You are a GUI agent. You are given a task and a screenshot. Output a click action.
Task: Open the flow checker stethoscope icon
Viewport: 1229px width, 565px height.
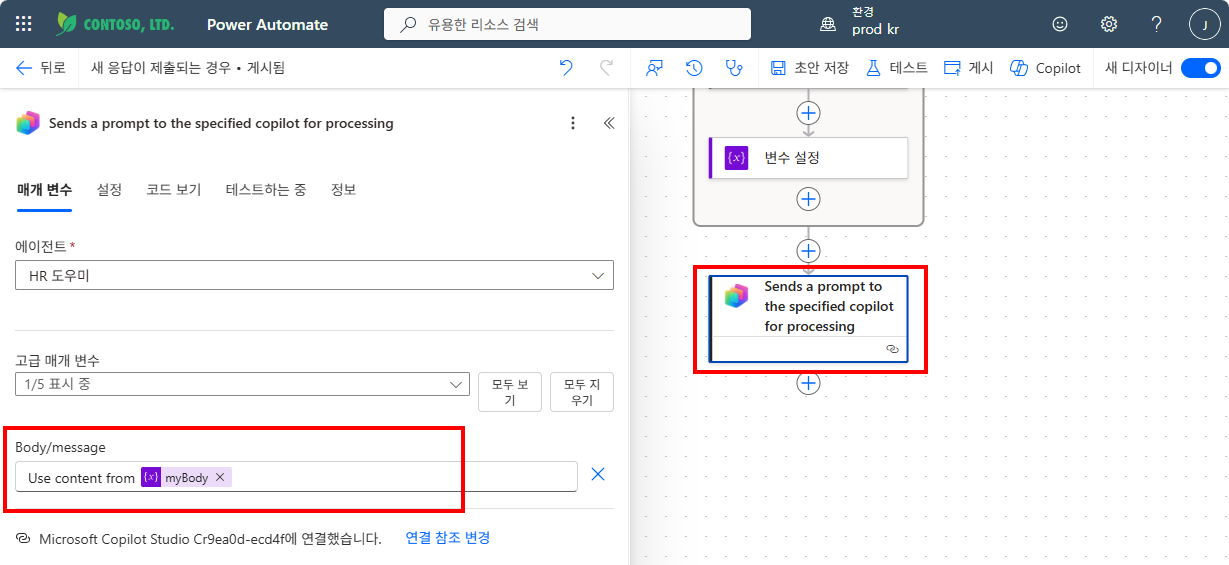tap(734, 68)
